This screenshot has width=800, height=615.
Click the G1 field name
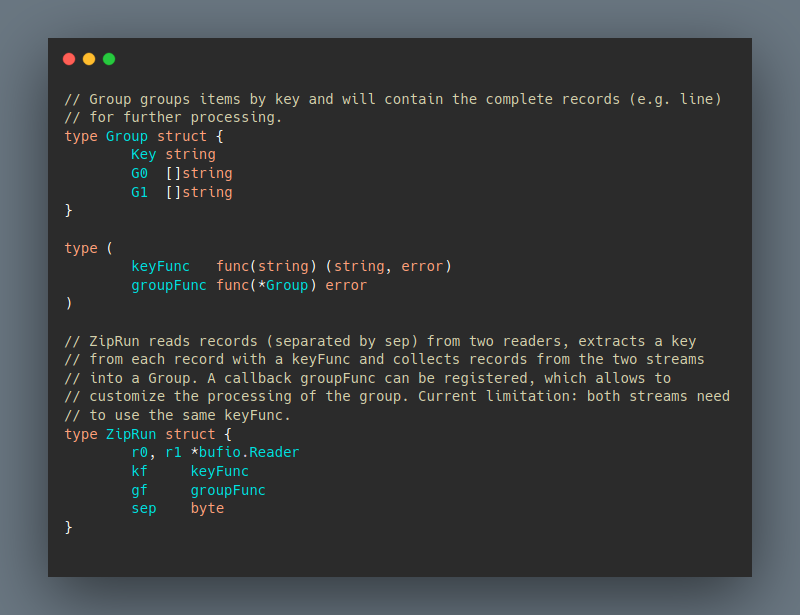(139, 192)
